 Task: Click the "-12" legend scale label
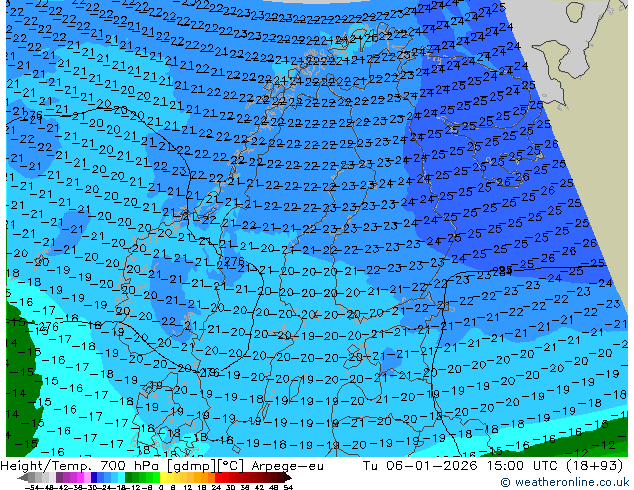tap(133, 487)
